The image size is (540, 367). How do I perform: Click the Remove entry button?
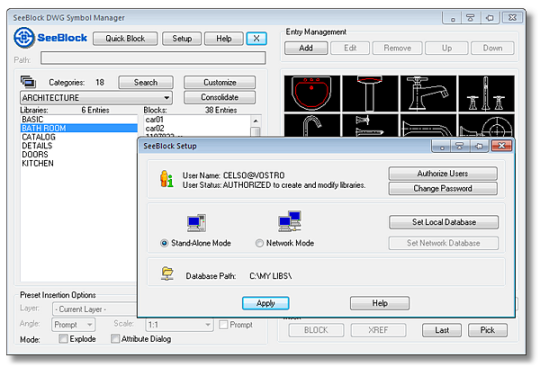397,48
